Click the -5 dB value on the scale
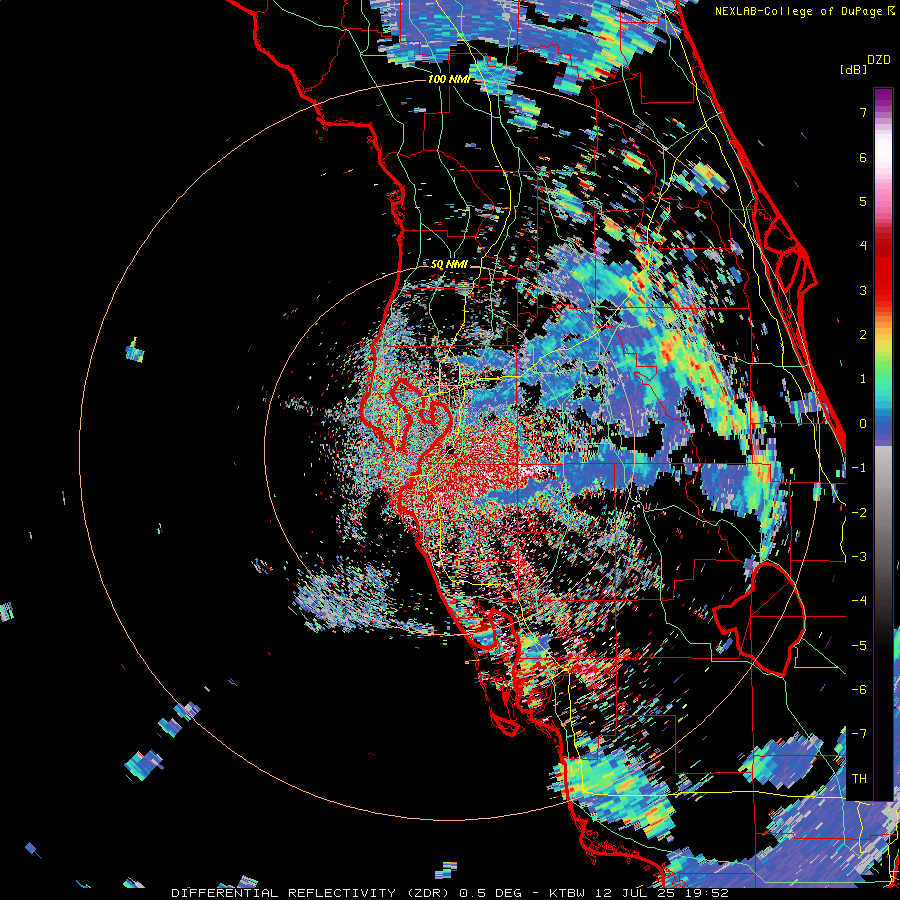This screenshot has width=900, height=900. (859, 646)
